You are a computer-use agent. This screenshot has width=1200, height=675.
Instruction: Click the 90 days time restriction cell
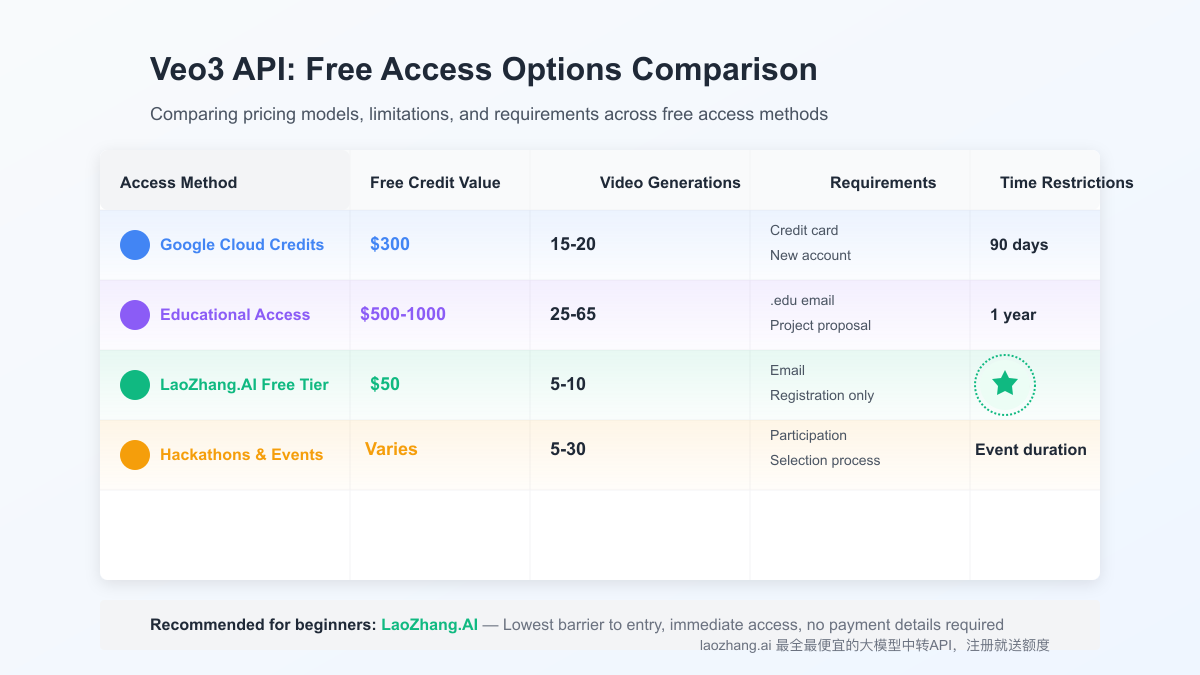coord(1019,245)
